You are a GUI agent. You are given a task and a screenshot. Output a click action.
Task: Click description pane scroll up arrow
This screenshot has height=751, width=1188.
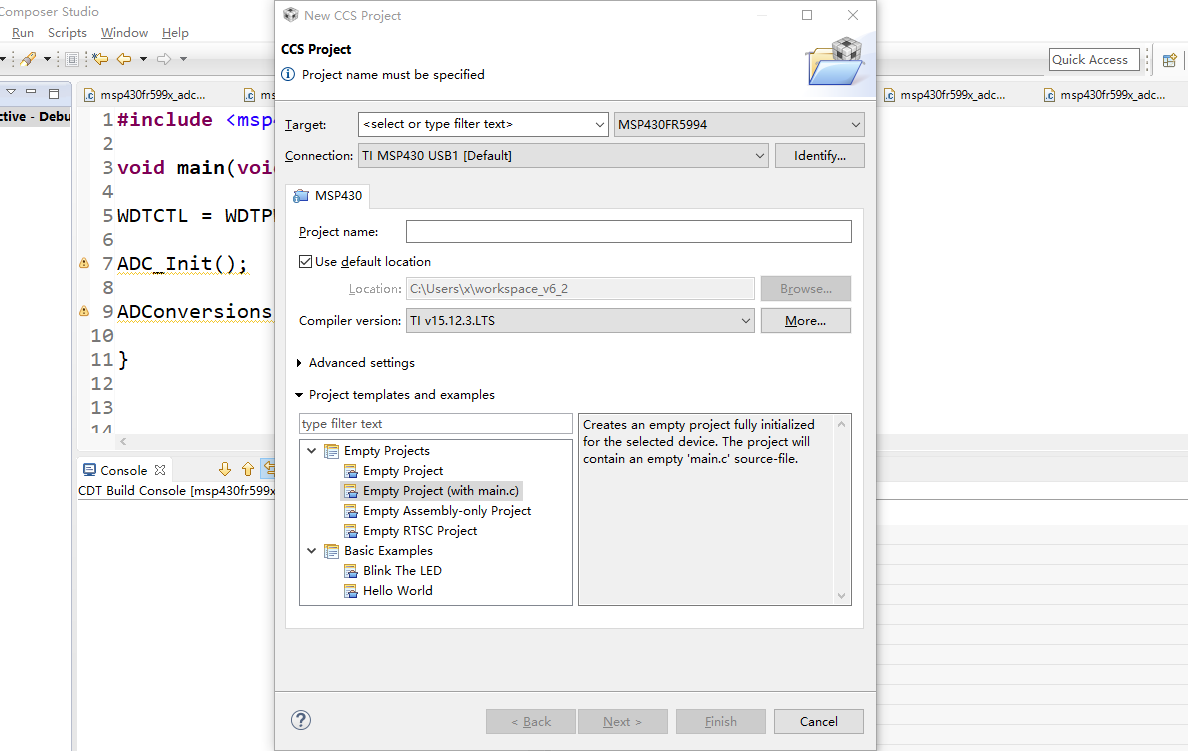pyautogui.click(x=841, y=424)
